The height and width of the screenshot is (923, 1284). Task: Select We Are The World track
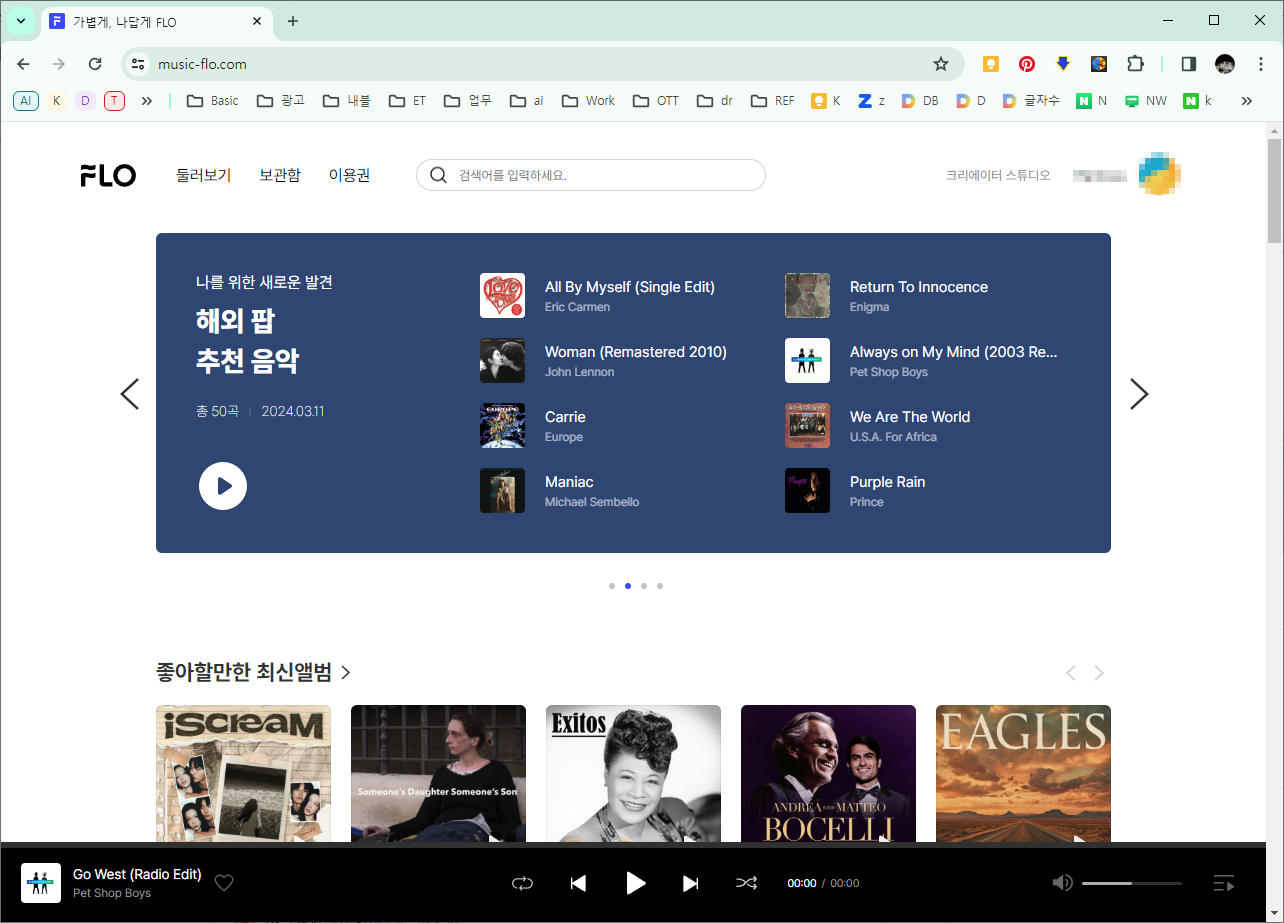910,417
